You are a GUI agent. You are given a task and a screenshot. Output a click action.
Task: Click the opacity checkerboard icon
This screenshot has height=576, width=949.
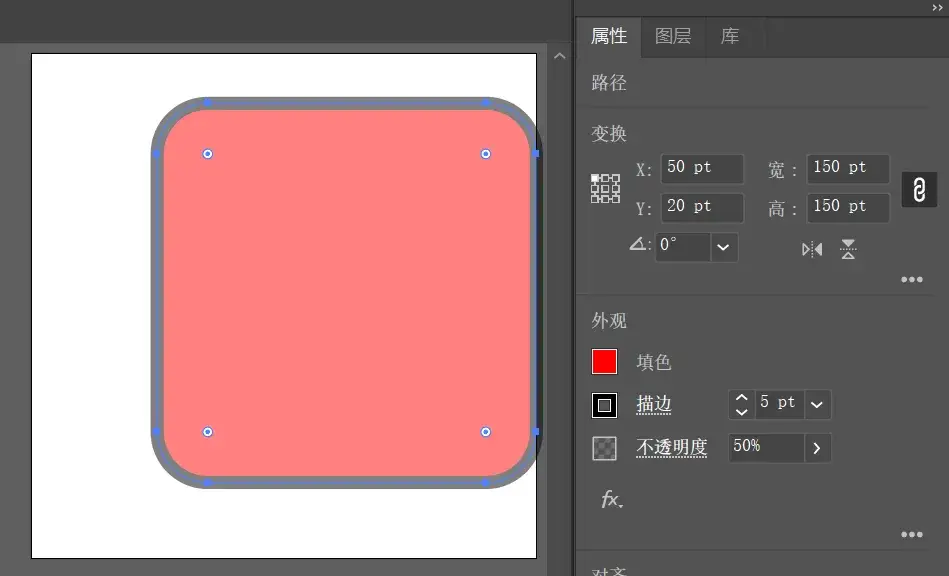pyautogui.click(x=604, y=448)
